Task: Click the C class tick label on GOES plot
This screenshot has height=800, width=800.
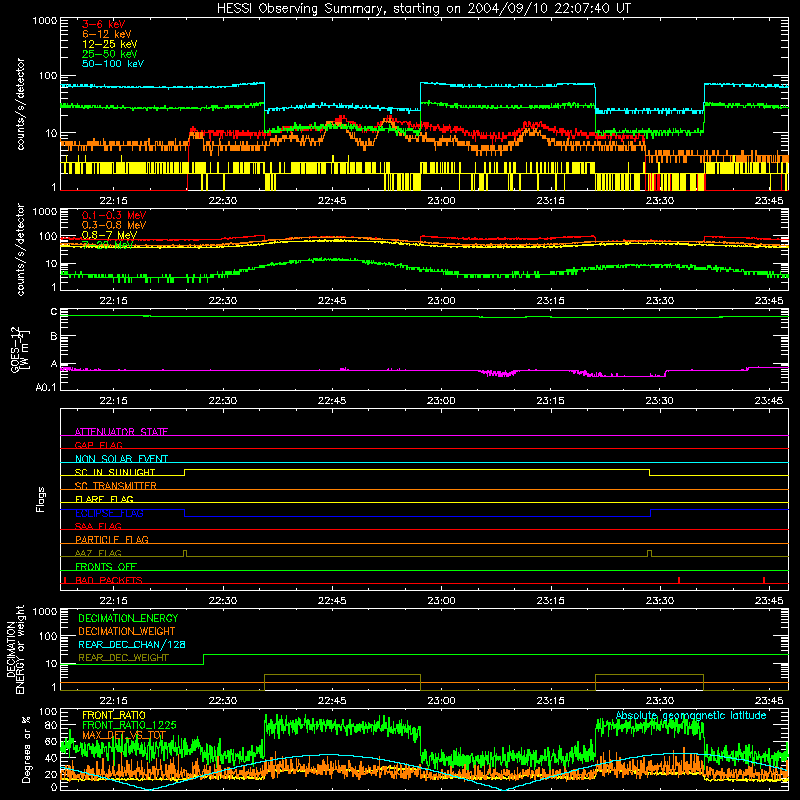Action: [54, 312]
